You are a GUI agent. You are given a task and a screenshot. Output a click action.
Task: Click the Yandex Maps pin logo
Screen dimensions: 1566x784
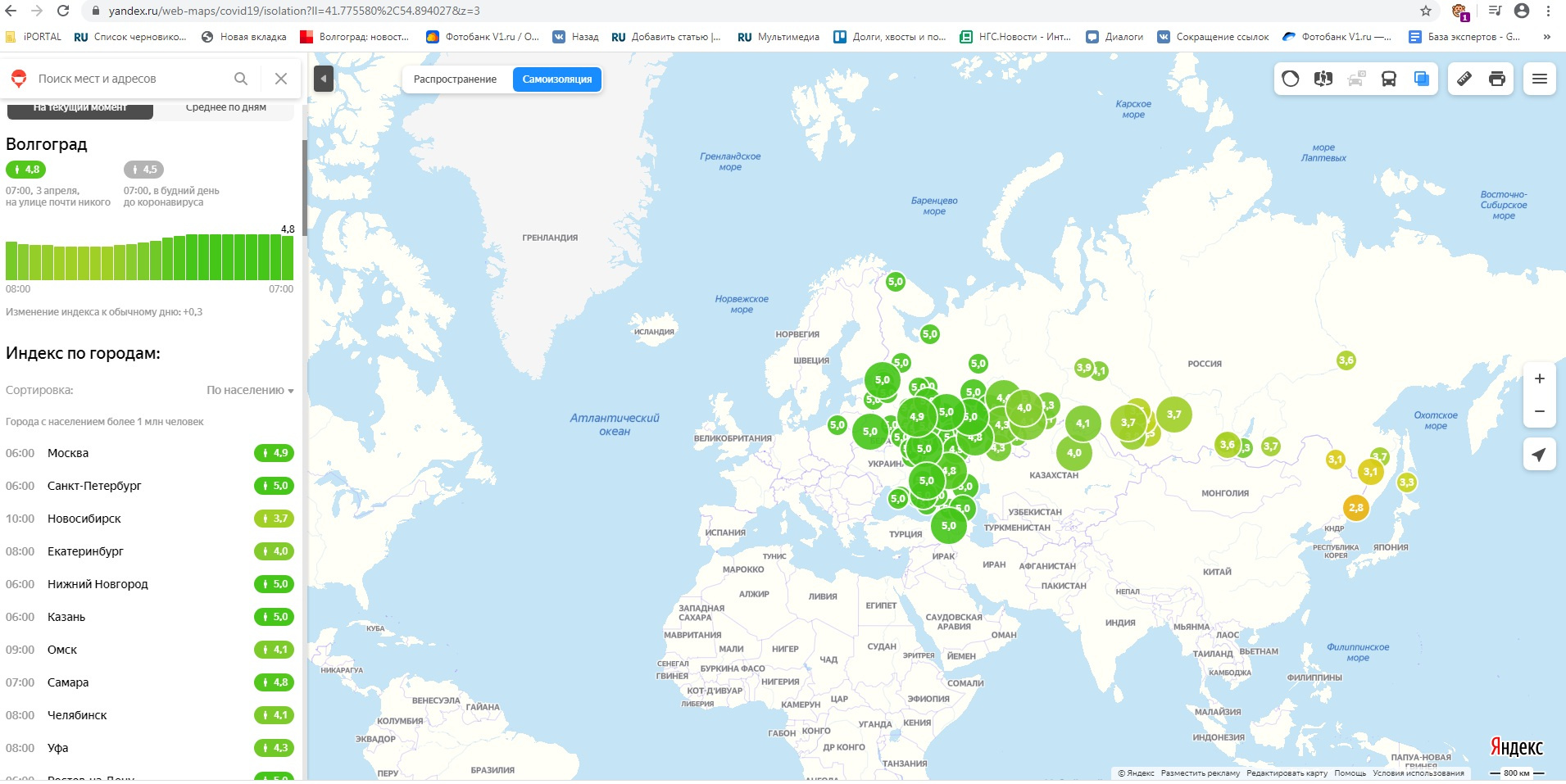[x=18, y=79]
